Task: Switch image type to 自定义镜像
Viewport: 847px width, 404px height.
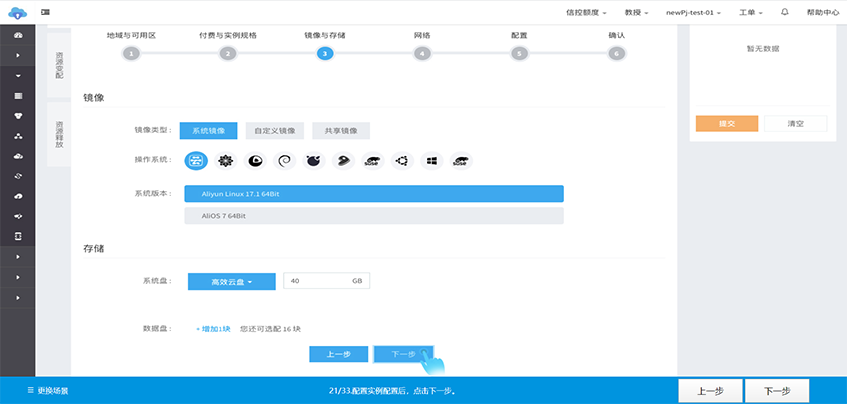Action: click(274, 130)
